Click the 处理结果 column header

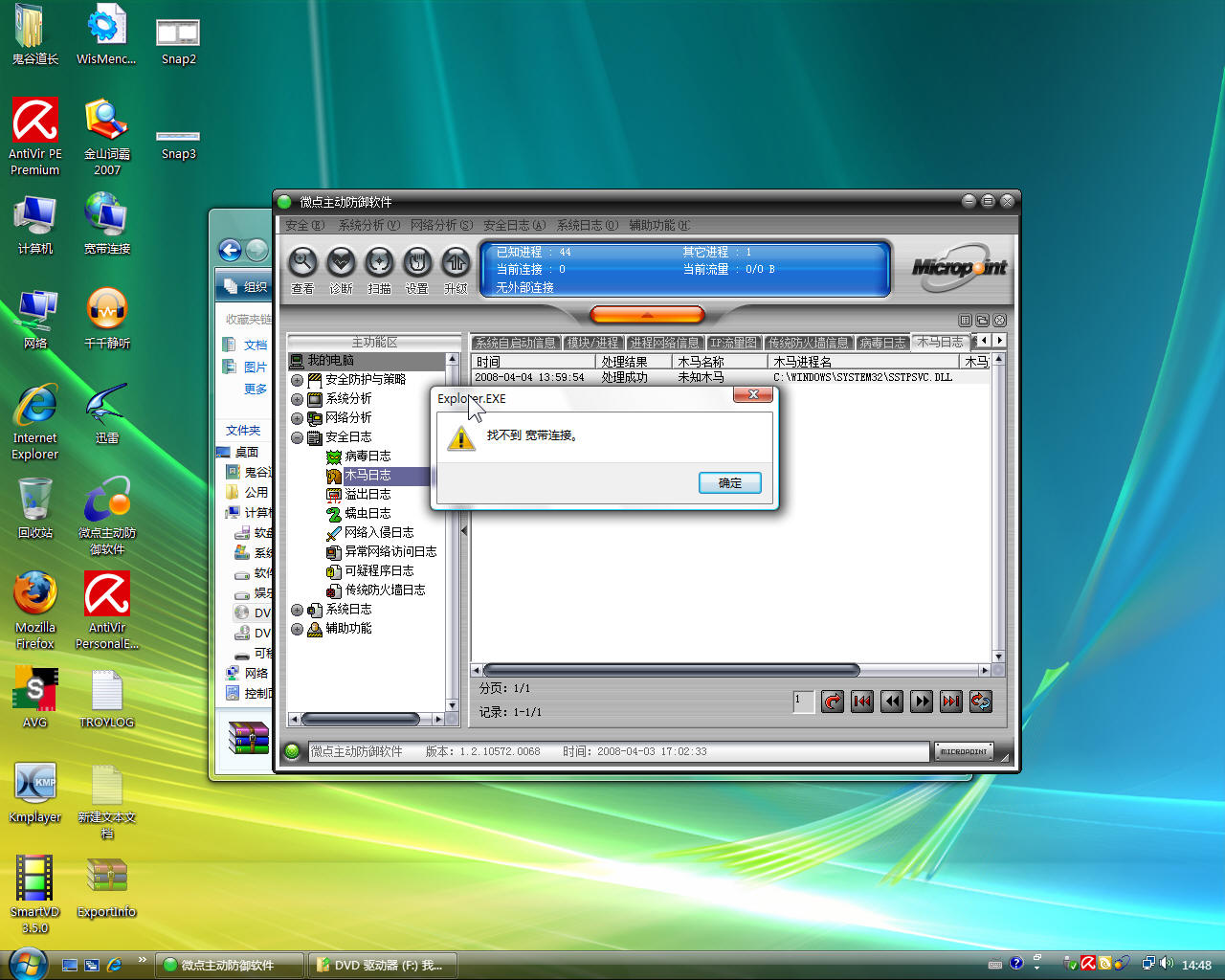point(634,362)
